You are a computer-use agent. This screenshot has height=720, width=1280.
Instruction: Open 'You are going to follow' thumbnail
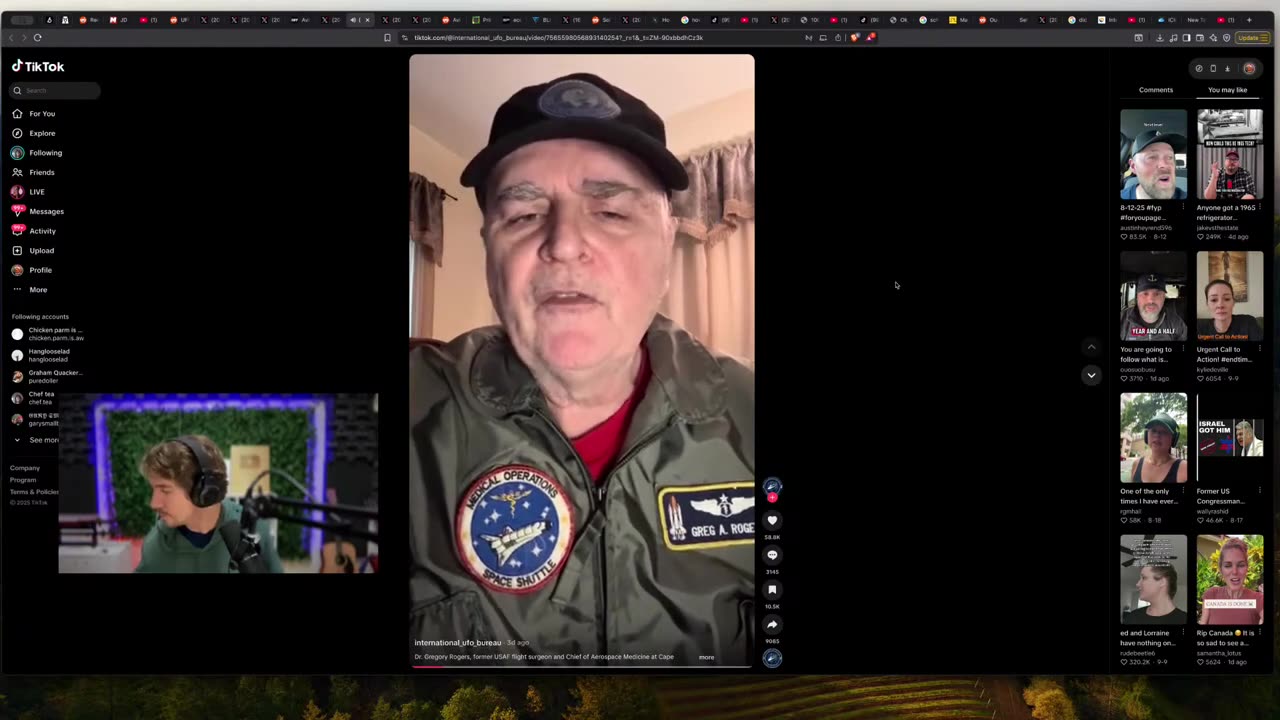[x=1154, y=296]
